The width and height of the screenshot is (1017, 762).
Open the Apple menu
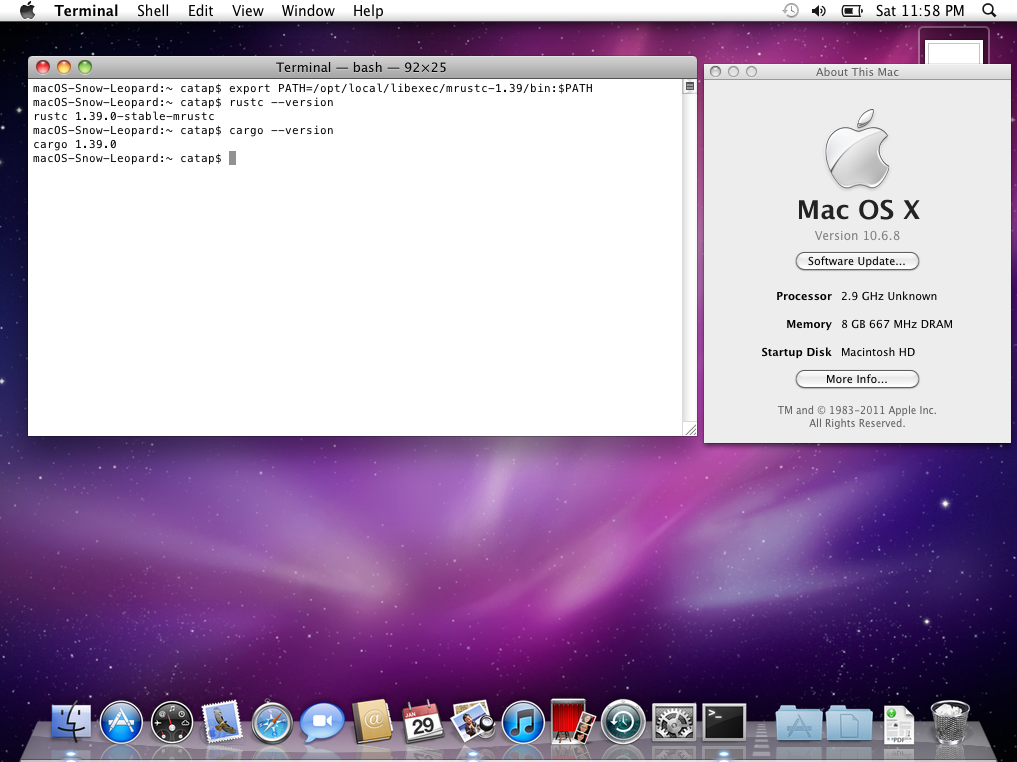(27, 10)
